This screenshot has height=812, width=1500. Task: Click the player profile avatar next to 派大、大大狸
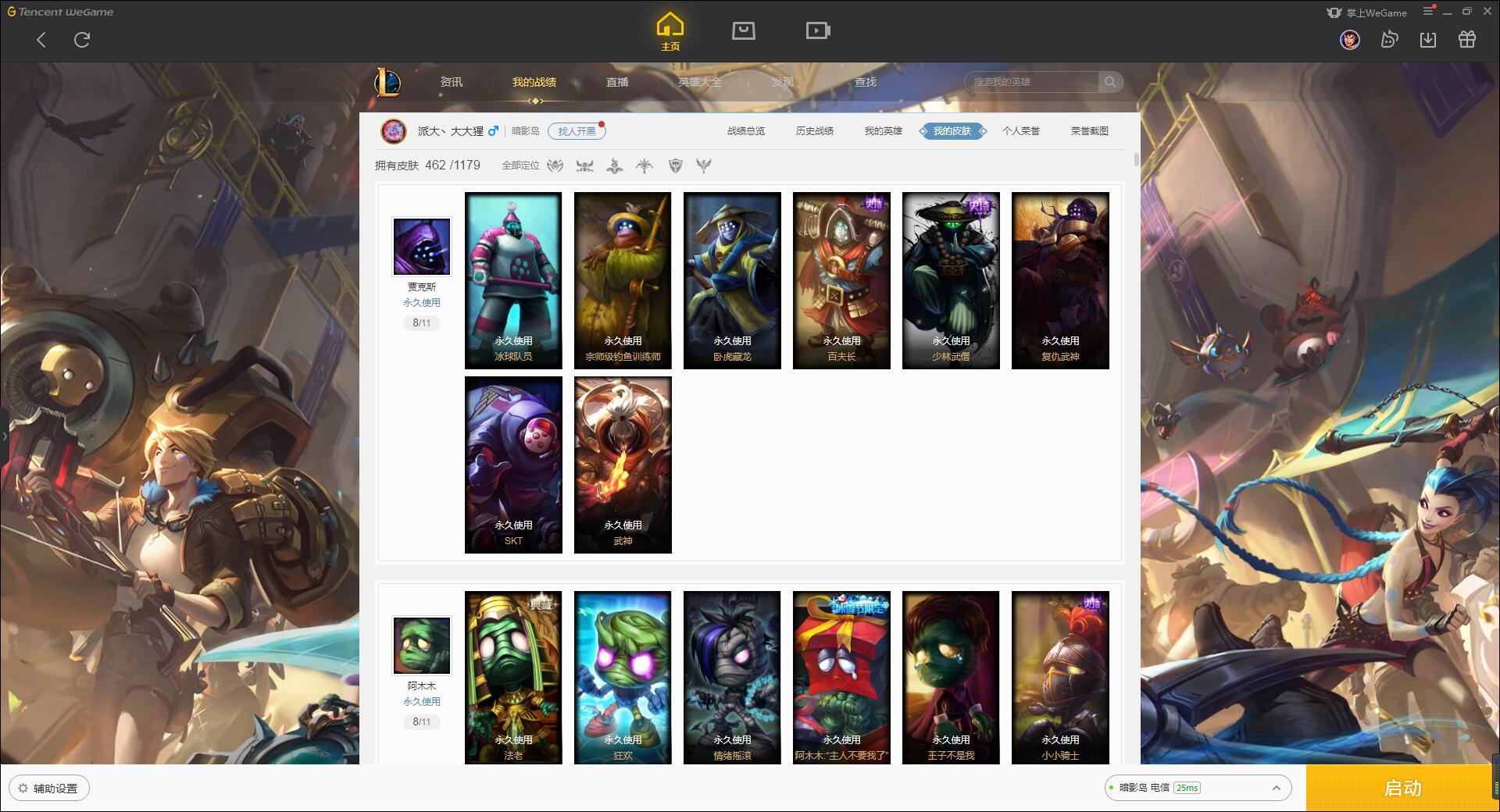click(394, 131)
